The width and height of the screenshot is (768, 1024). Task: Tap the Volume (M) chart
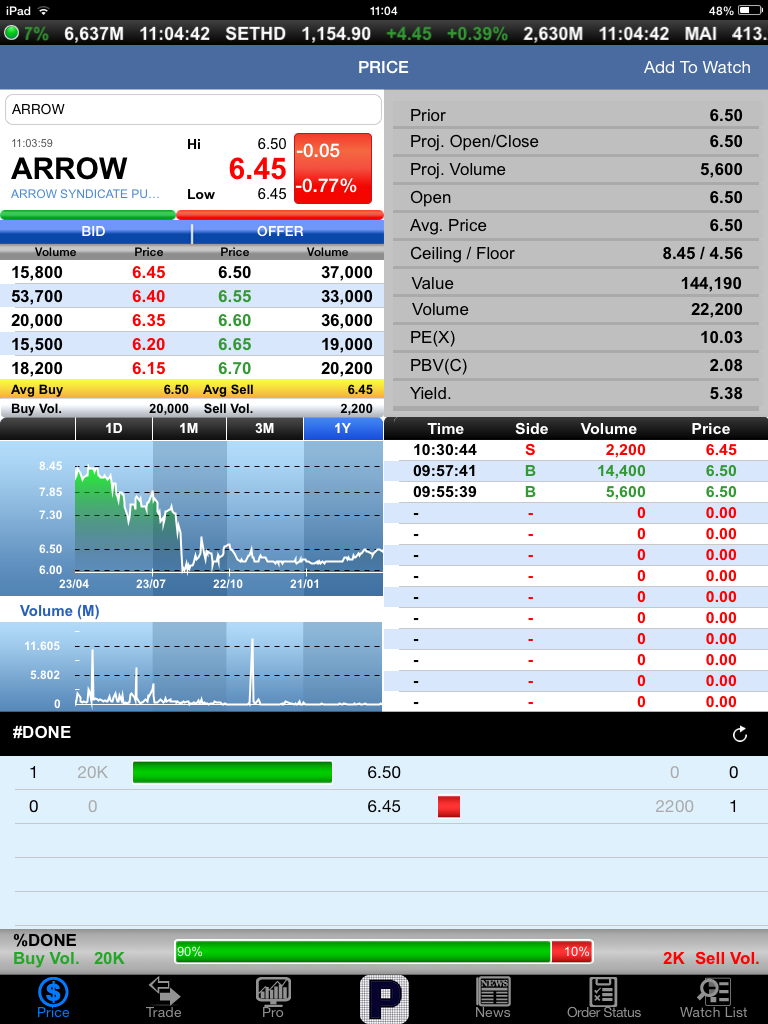click(x=191, y=666)
